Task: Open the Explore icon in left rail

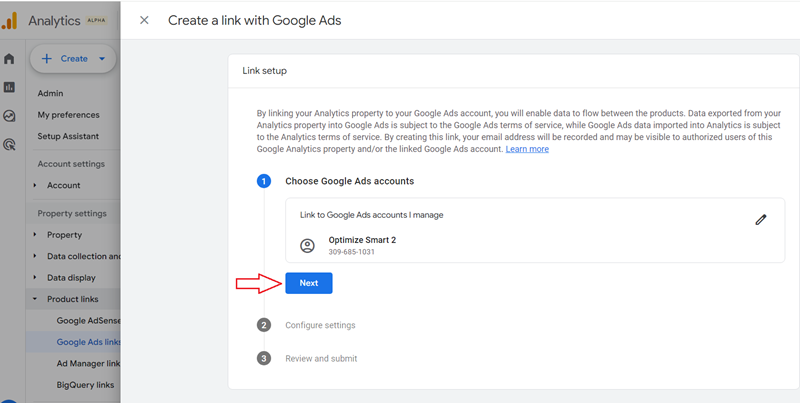Action: (x=9, y=116)
